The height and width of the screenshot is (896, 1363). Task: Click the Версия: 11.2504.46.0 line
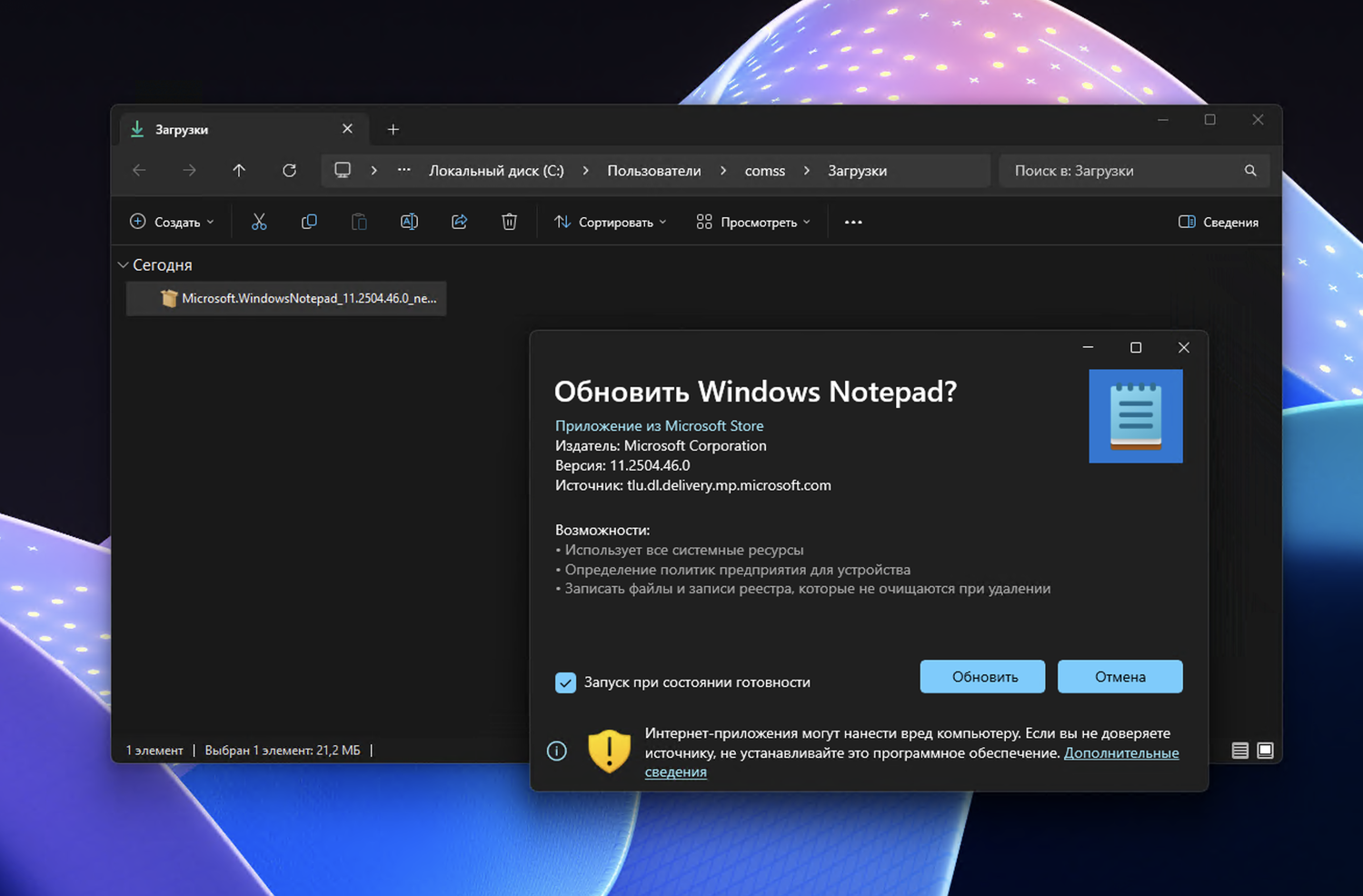(x=622, y=466)
